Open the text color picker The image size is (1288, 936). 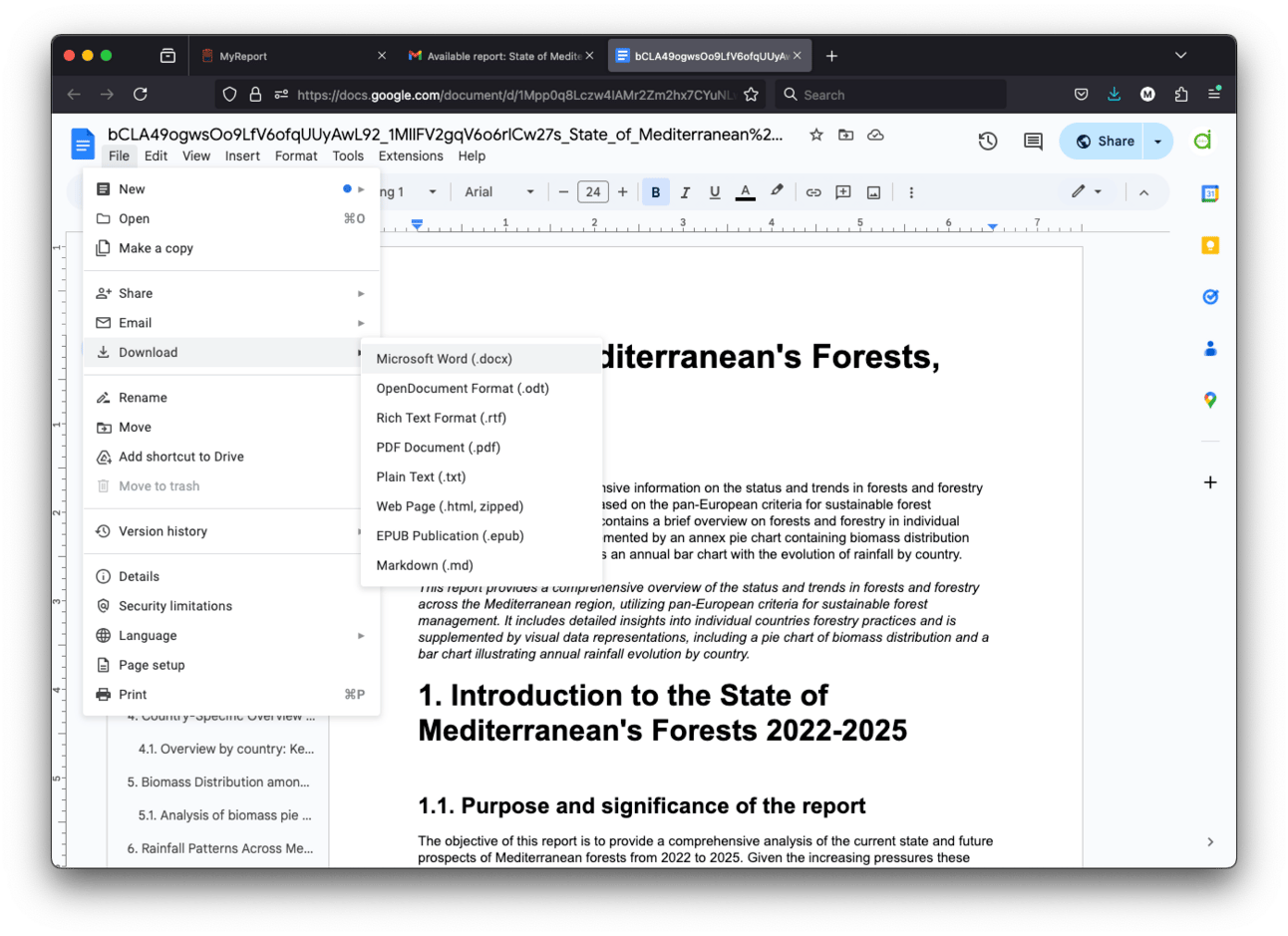[745, 192]
